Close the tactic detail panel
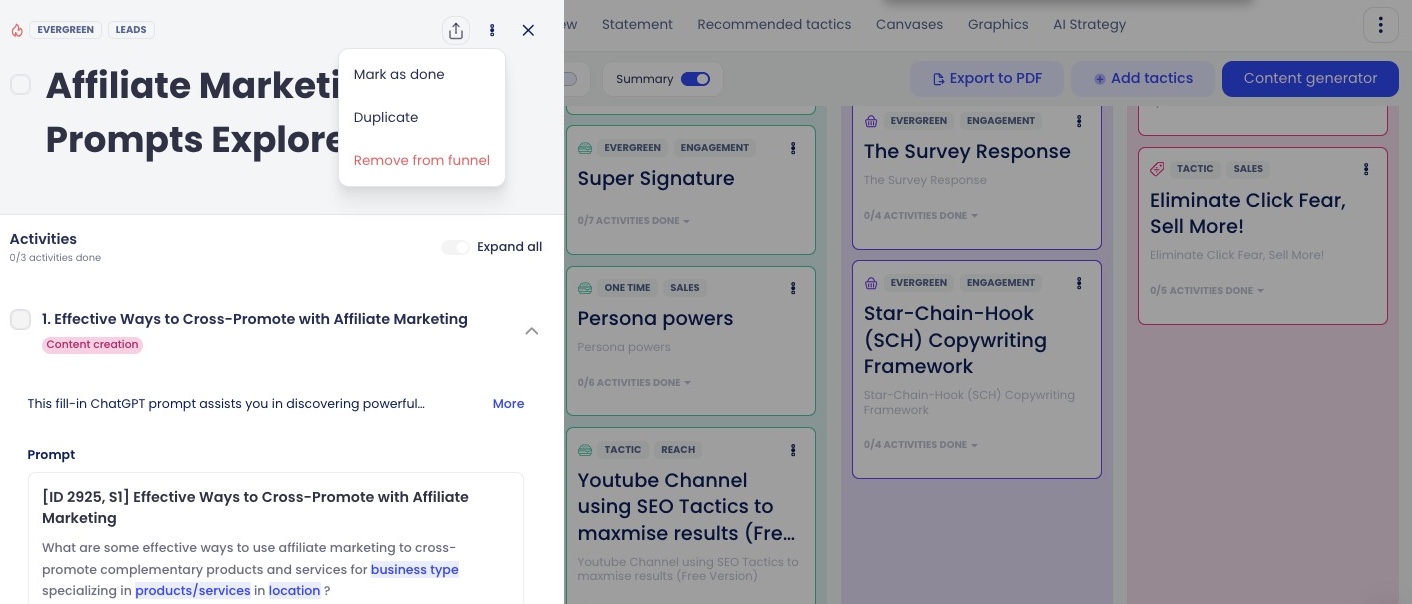The image size is (1412, 604). pos(528,31)
